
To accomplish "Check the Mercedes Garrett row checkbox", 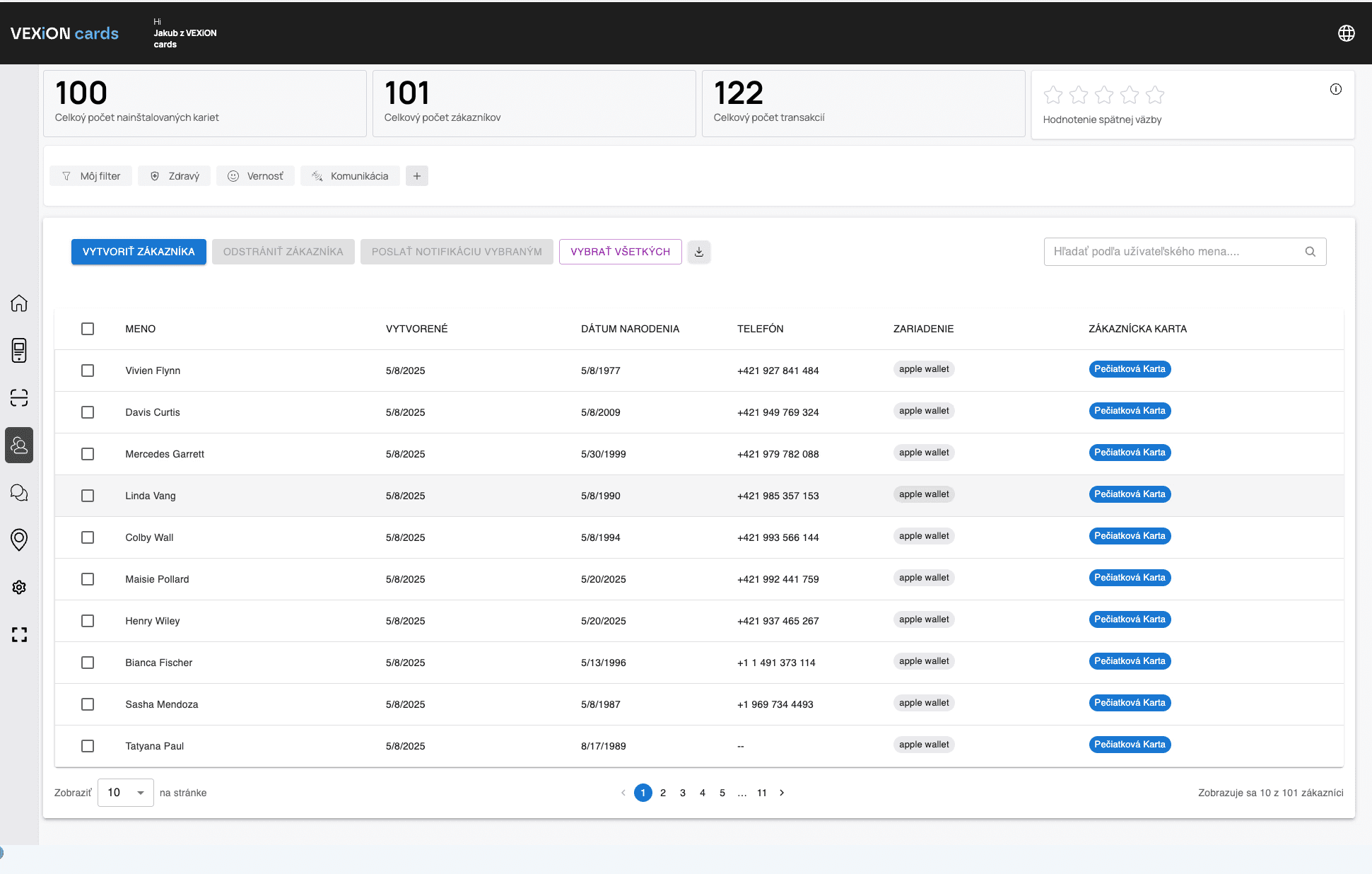I will (x=88, y=454).
